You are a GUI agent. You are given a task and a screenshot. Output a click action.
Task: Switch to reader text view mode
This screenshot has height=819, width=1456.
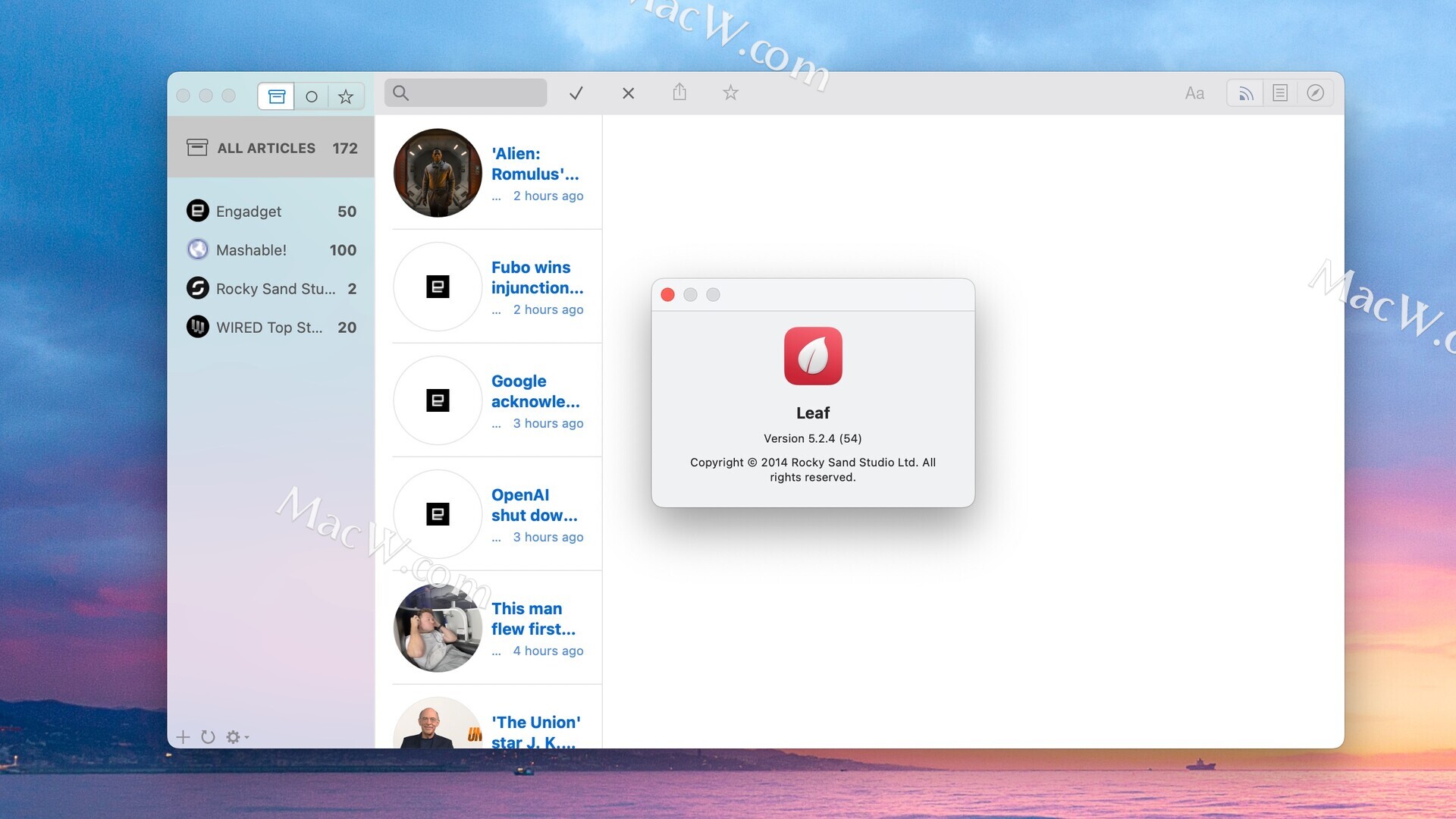pyautogui.click(x=1280, y=93)
